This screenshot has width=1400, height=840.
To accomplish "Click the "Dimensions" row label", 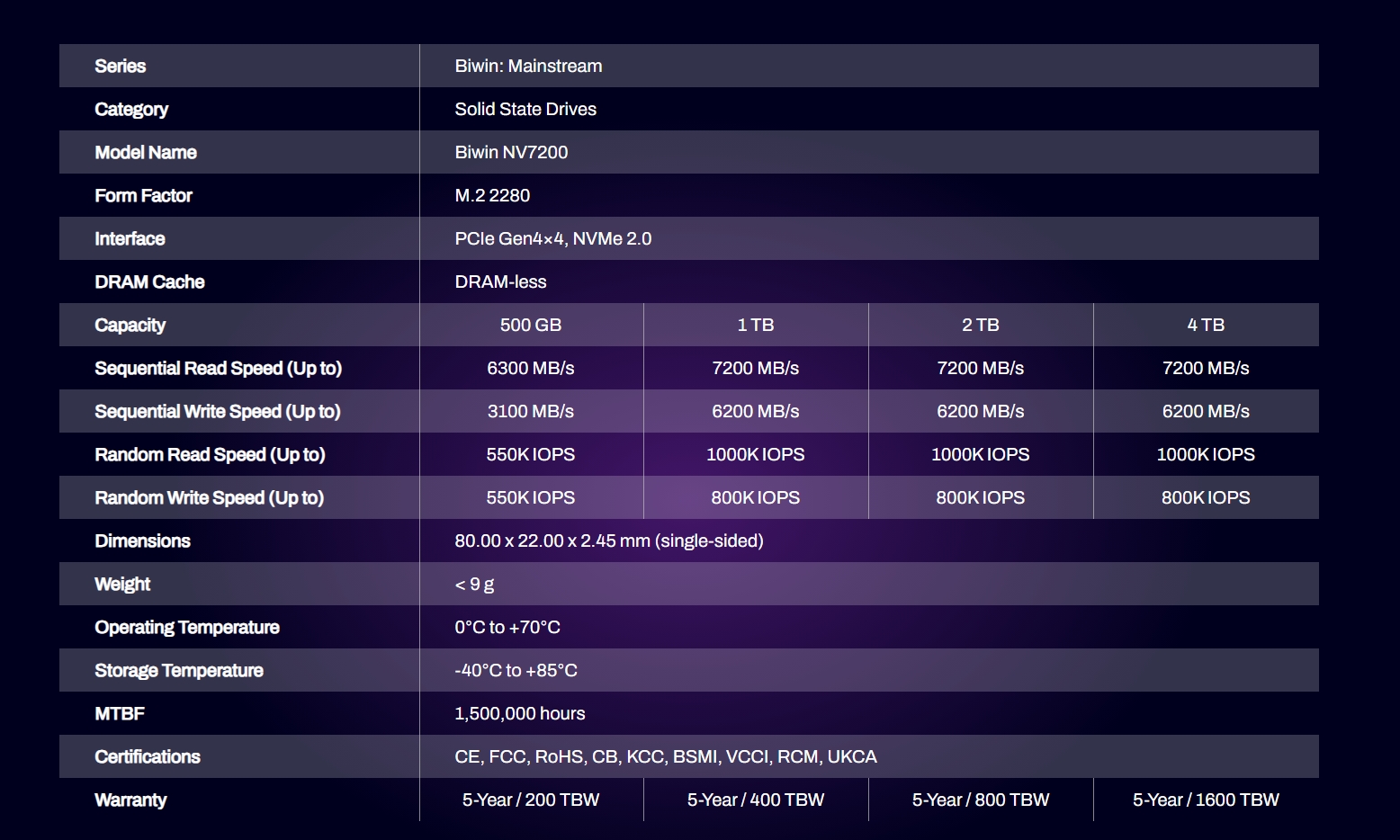I will (142, 541).
